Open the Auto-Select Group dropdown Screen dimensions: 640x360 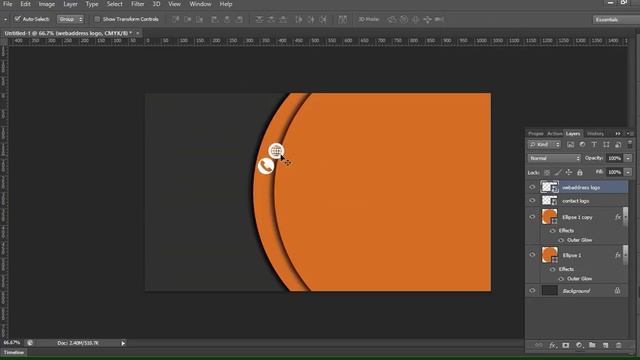coord(70,19)
